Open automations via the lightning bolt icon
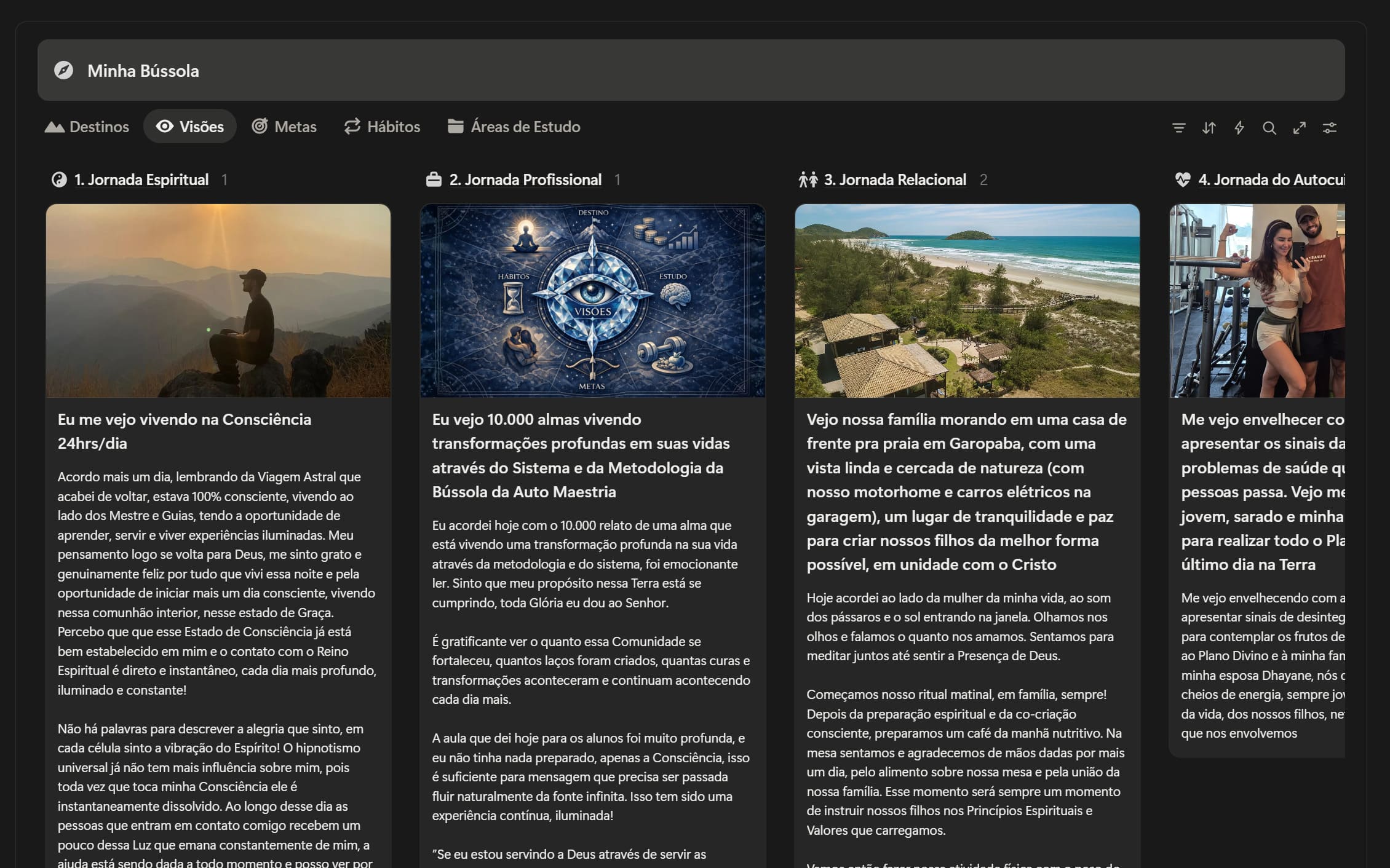This screenshot has width=1390, height=868. pos(1239,128)
